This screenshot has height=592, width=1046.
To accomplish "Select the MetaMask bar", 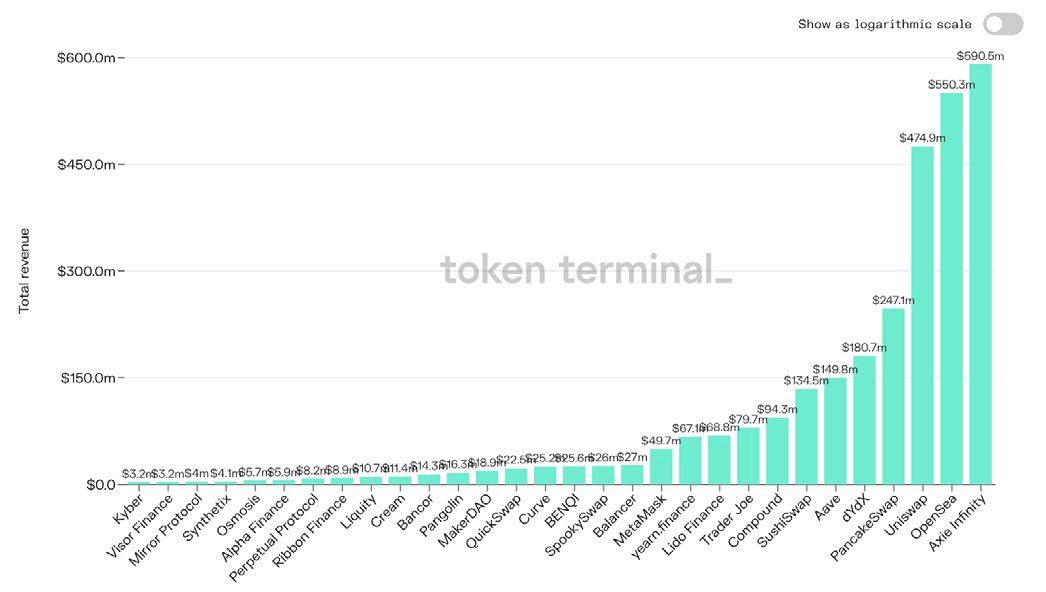I will (661, 467).
